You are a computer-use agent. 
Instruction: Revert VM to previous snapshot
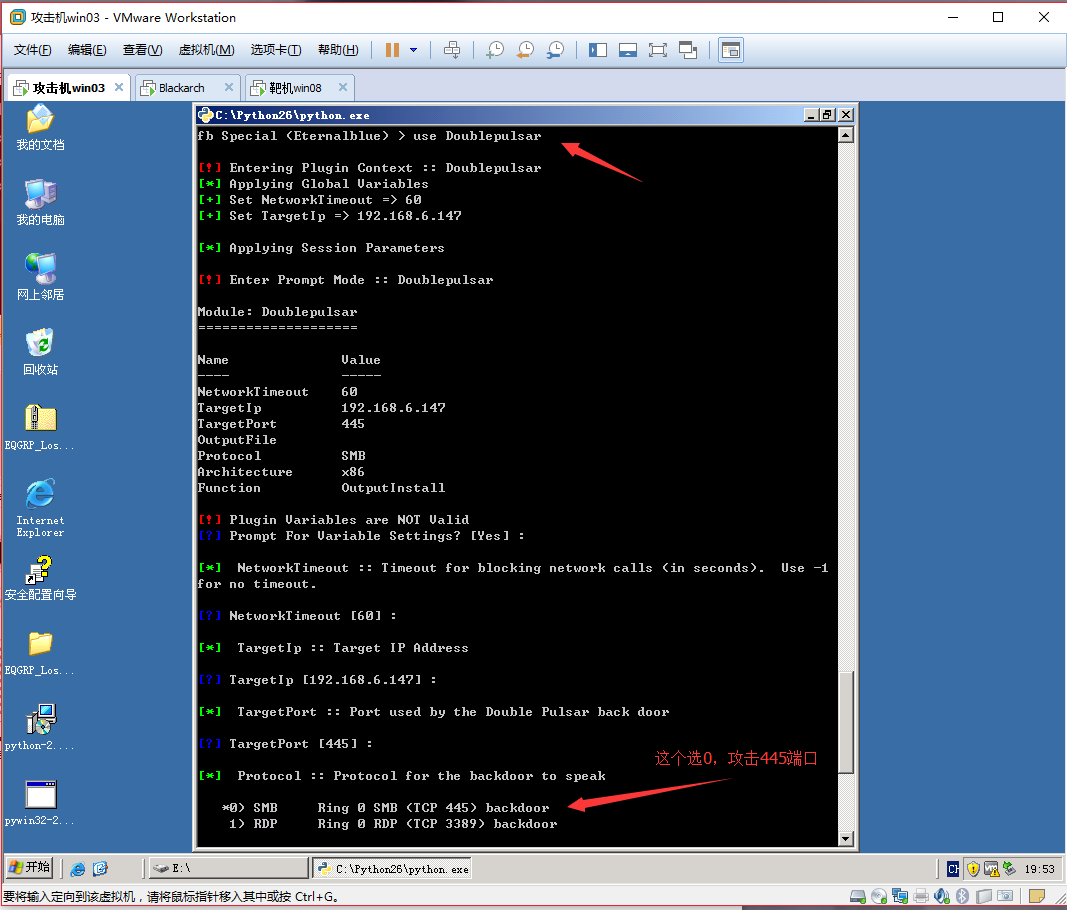point(525,50)
